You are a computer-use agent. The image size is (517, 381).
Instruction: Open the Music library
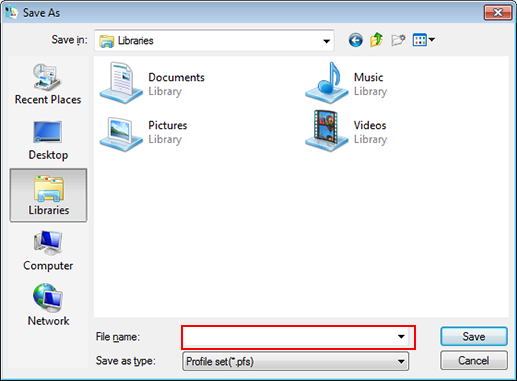[x=347, y=83]
